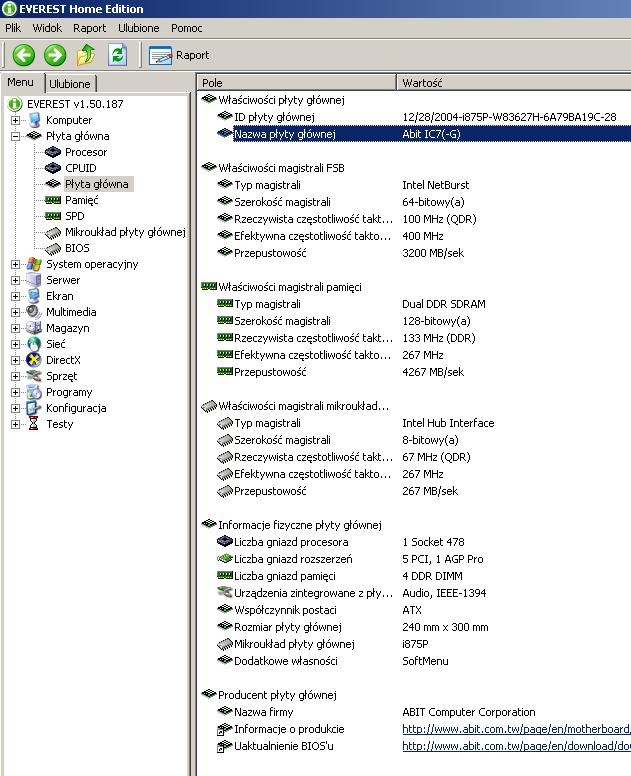This screenshot has width=631, height=776.
Task: Expand the Serwer tree node
Action: coord(15,280)
